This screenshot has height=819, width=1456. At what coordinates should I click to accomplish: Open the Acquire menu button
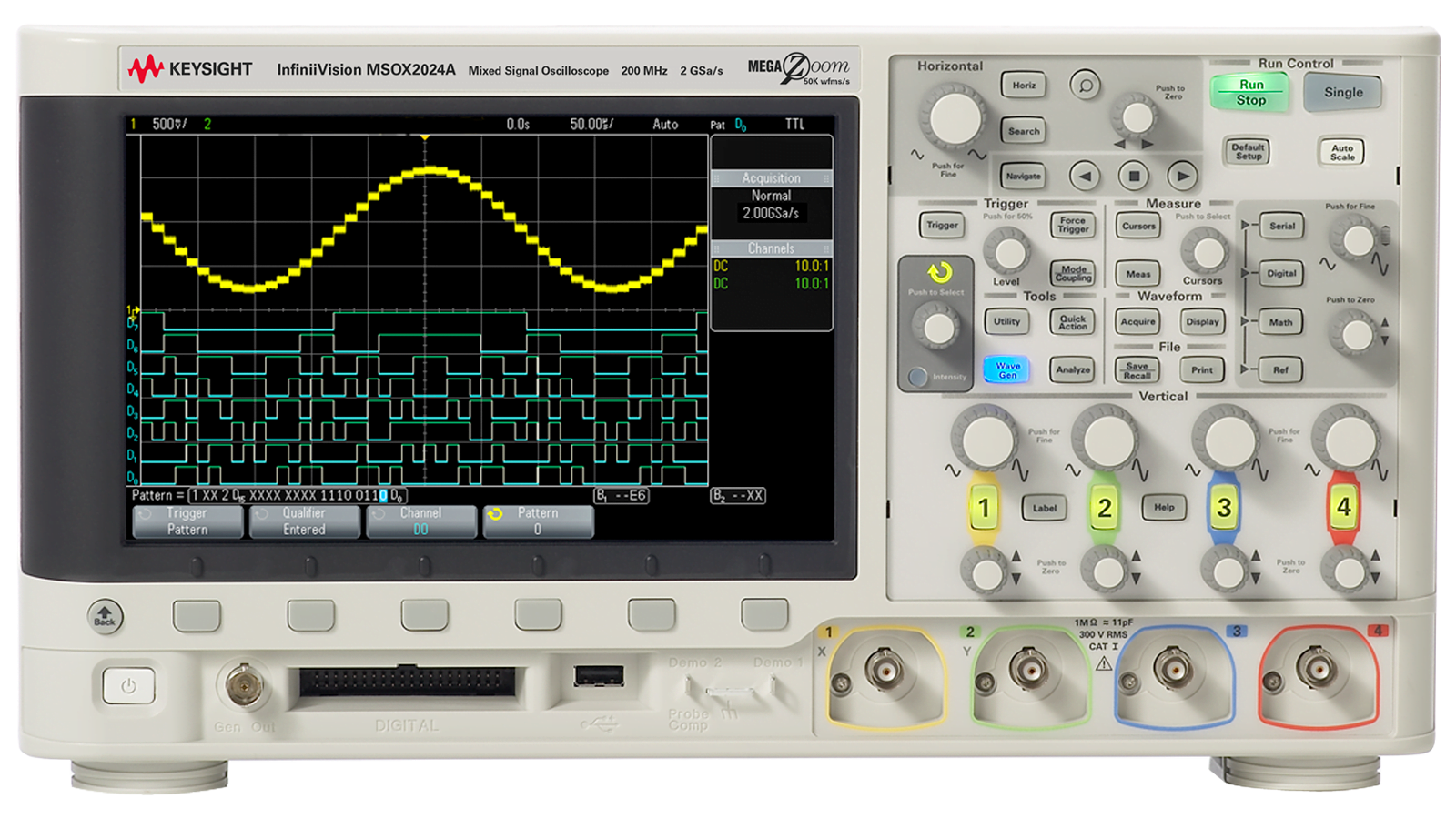point(1137,321)
